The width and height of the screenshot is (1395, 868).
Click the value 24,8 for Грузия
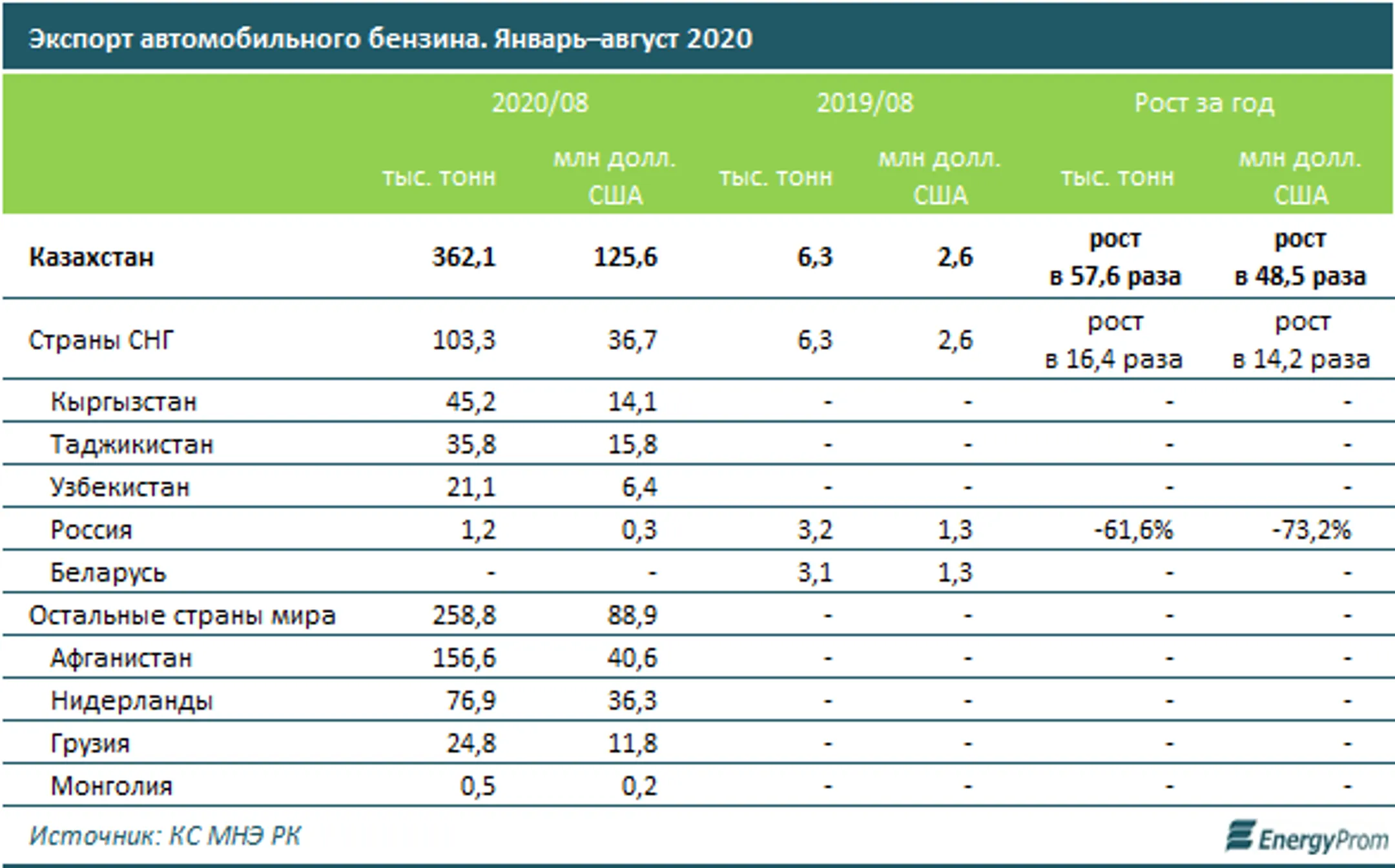pos(471,743)
